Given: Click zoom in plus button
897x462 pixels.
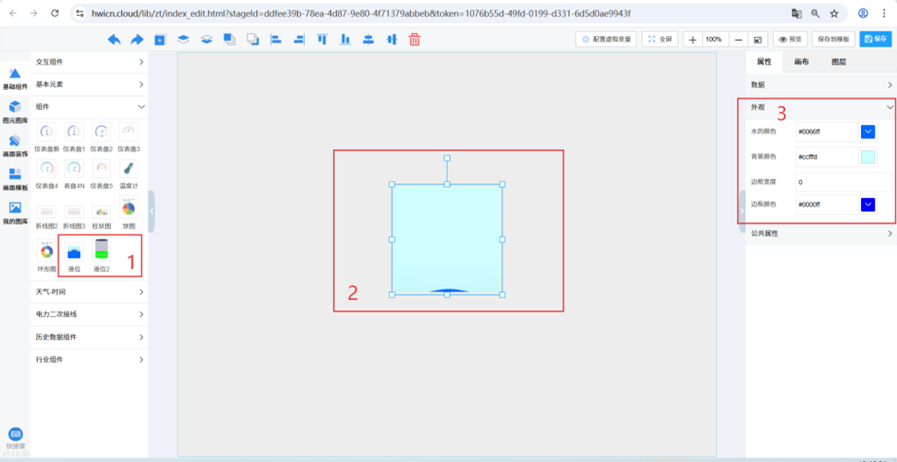Looking at the screenshot, I should point(693,39).
